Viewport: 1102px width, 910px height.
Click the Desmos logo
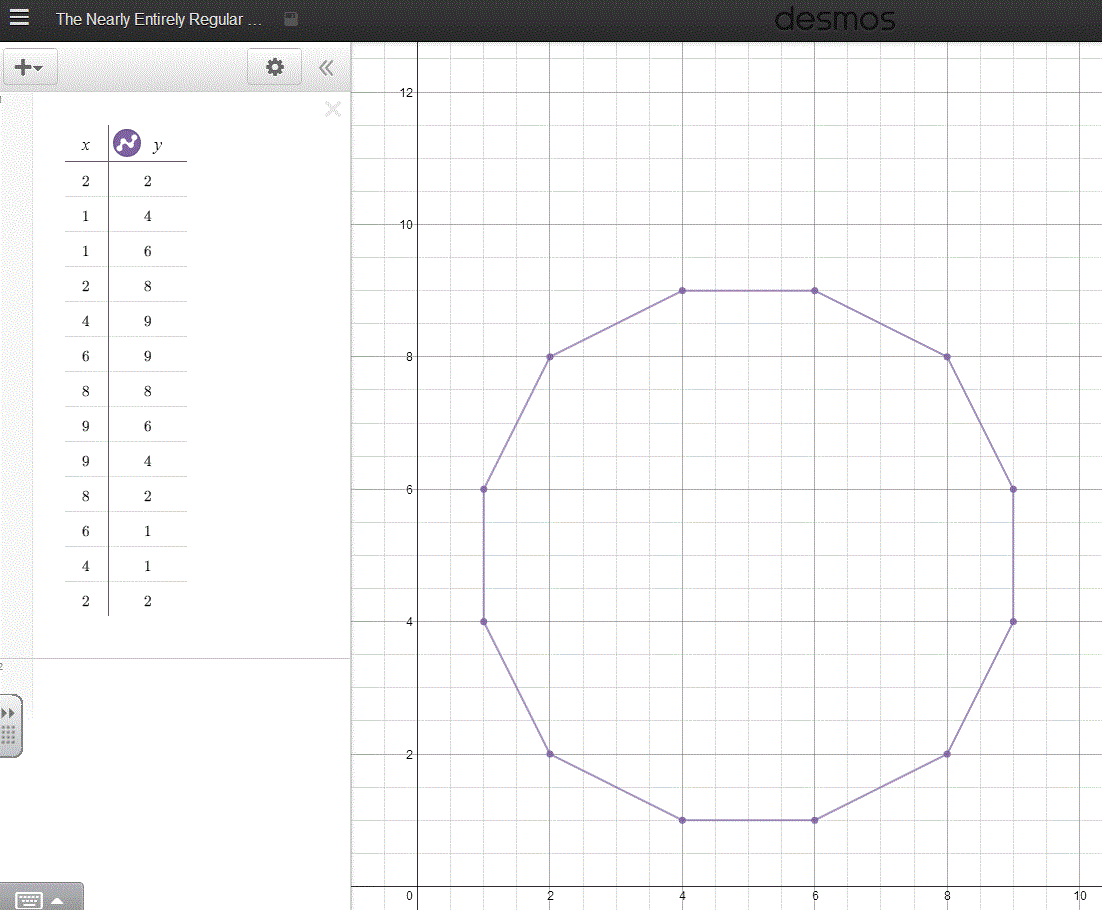[x=834, y=19]
